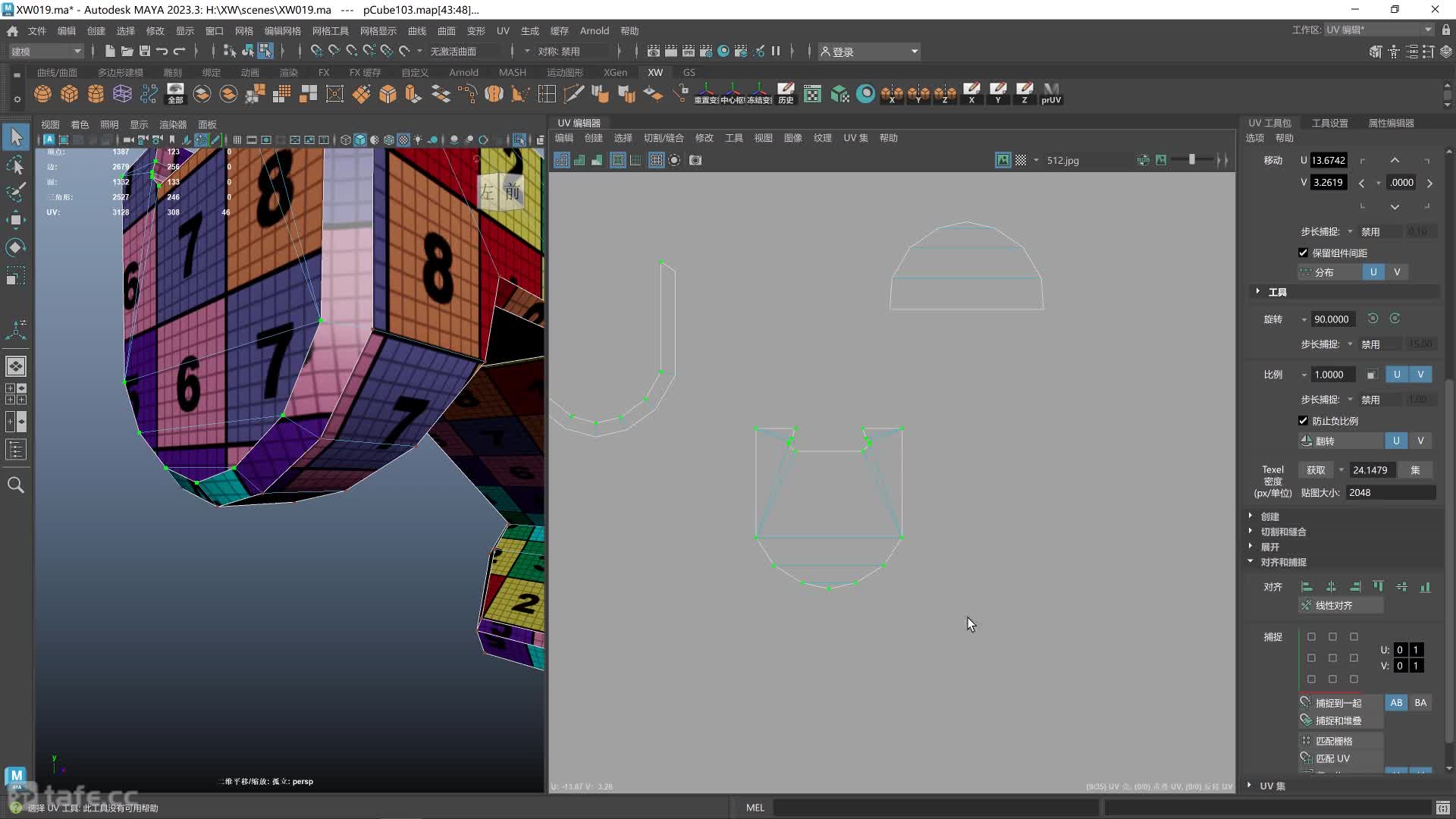Image resolution: width=1456 pixels, height=819 pixels.
Task: Click the prUV shelf icon
Action: (x=1051, y=94)
